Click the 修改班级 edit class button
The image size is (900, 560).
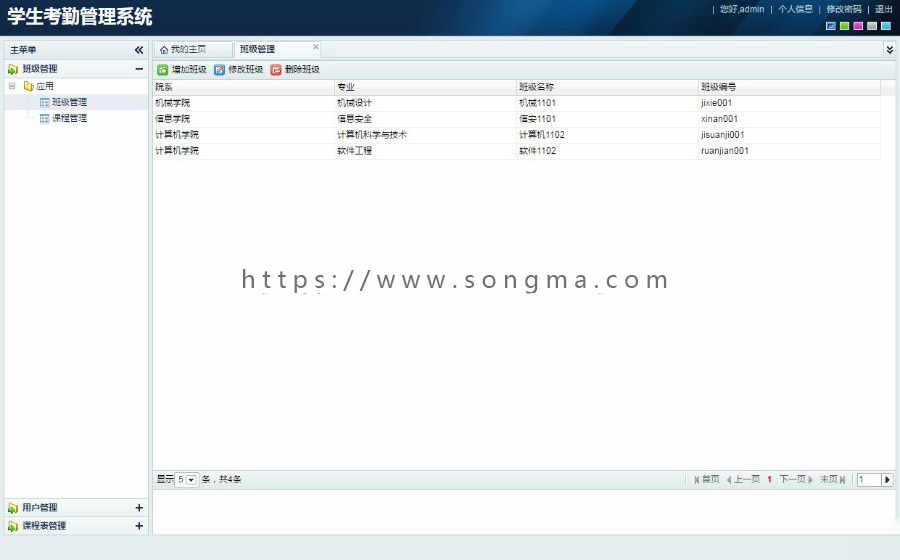(x=238, y=69)
